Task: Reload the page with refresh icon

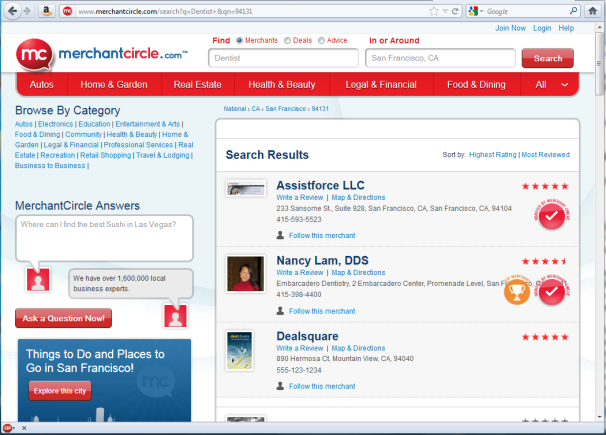Action: click(455, 11)
